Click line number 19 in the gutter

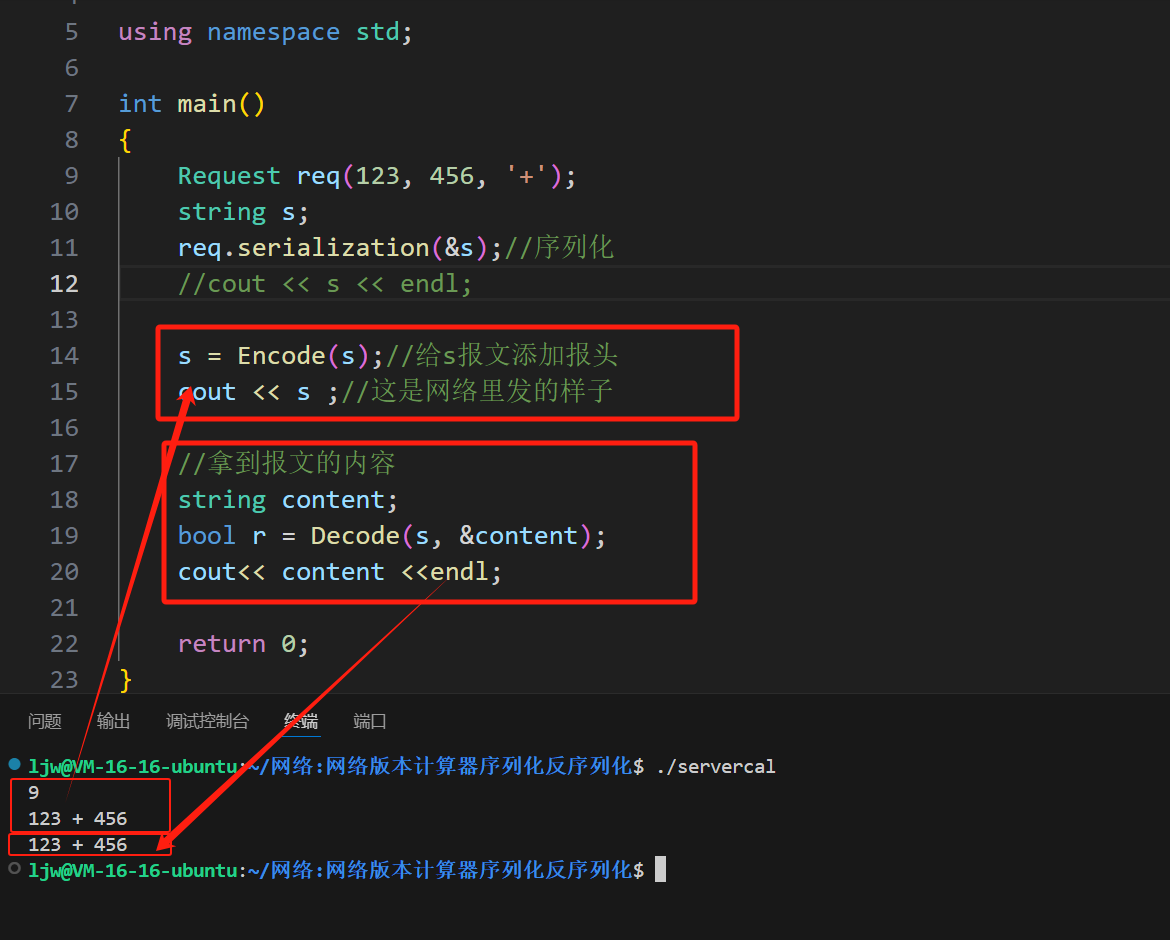[x=64, y=536]
